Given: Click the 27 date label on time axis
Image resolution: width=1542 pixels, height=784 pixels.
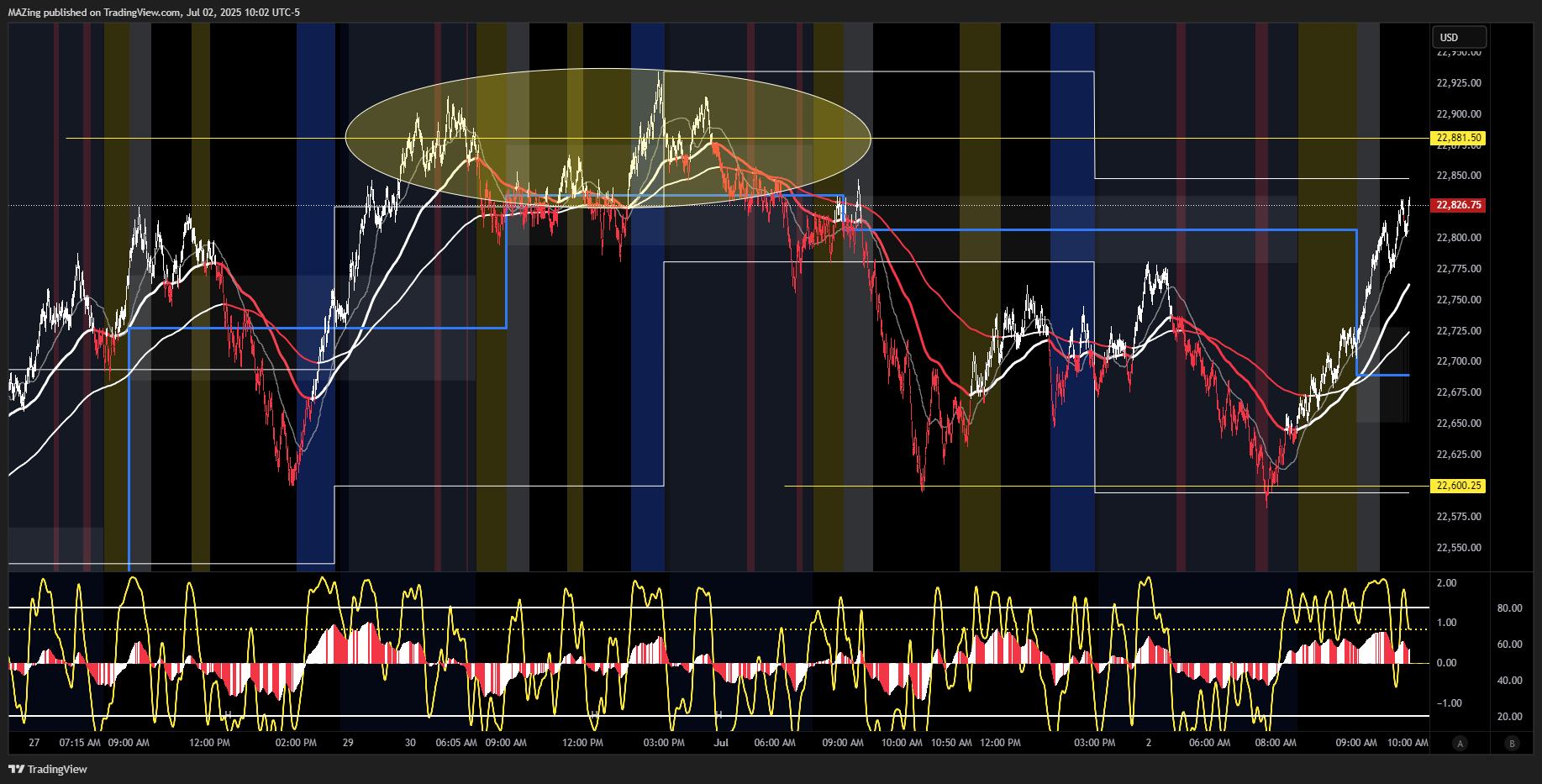Looking at the screenshot, I should [34, 743].
